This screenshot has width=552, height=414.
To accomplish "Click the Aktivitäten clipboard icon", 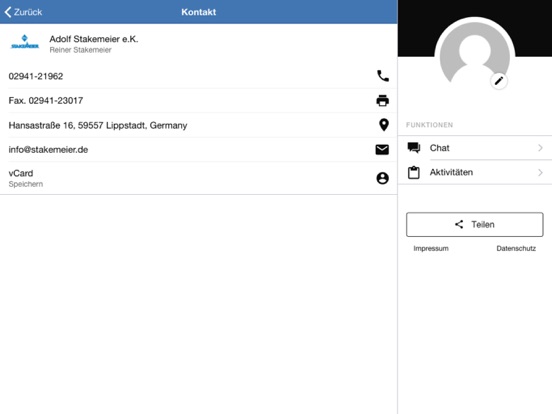I will click(x=414, y=172).
